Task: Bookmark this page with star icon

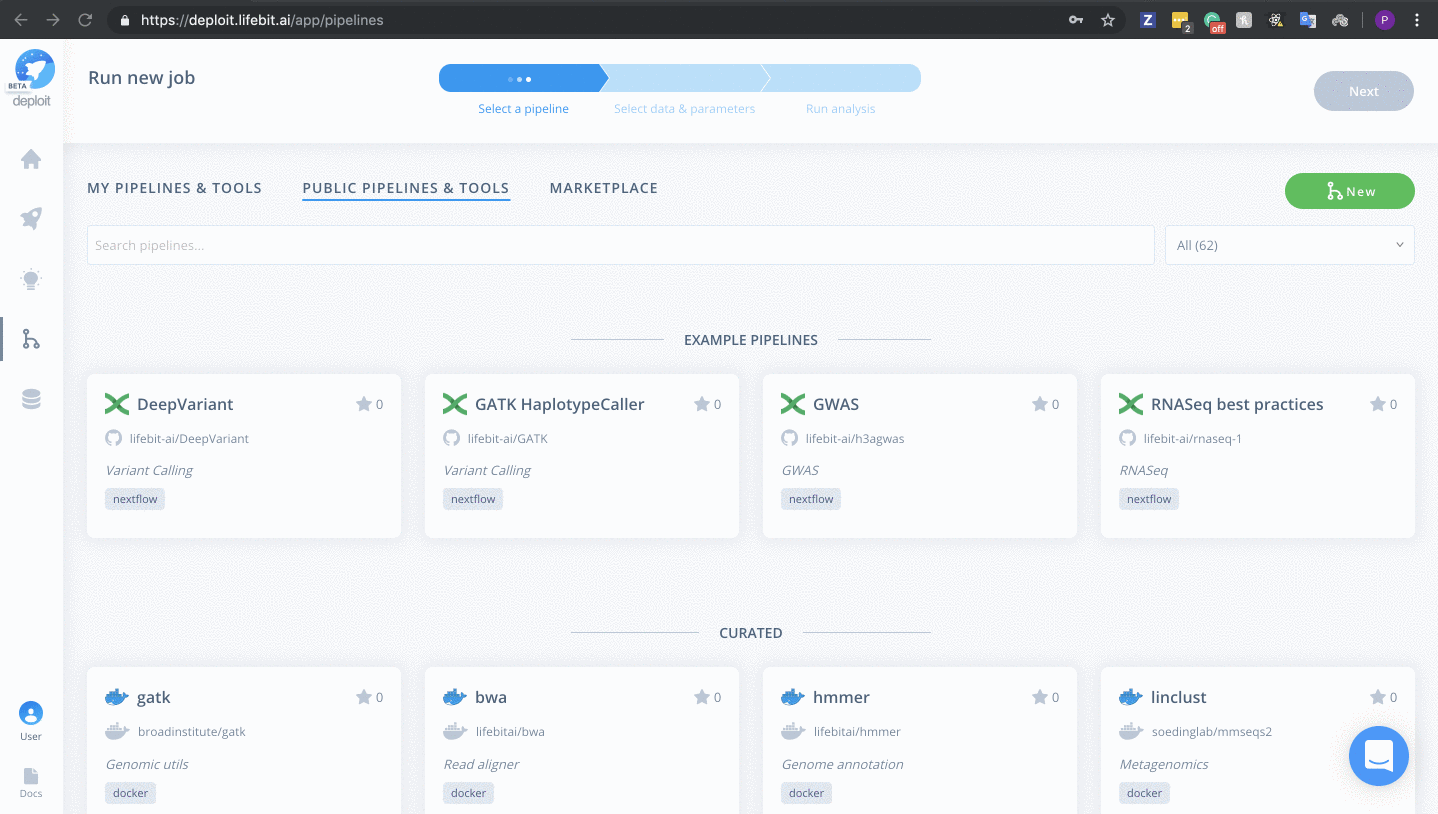Action: pyautogui.click(x=1108, y=19)
